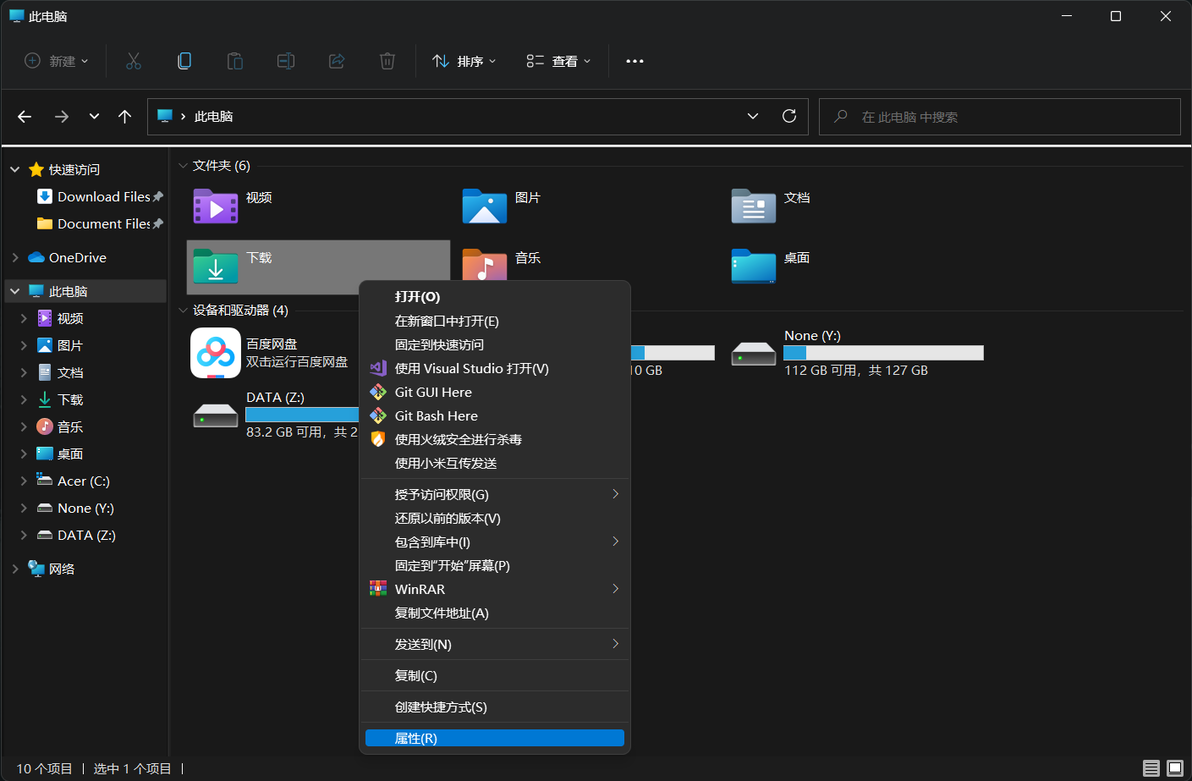The width and height of the screenshot is (1192, 781).
Task: Open the 排序 sort dropdown
Action: (x=464, y=62)
